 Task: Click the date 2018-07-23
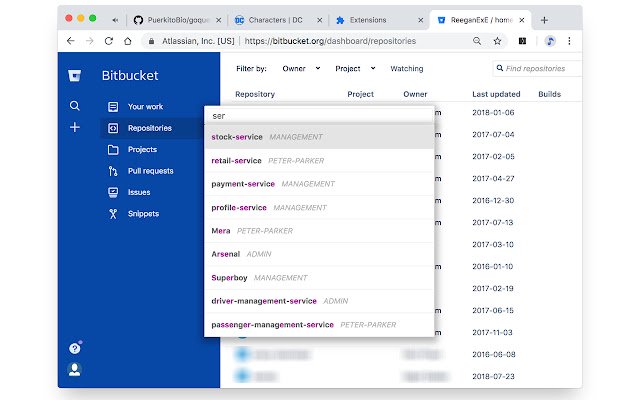click(493, 376)
